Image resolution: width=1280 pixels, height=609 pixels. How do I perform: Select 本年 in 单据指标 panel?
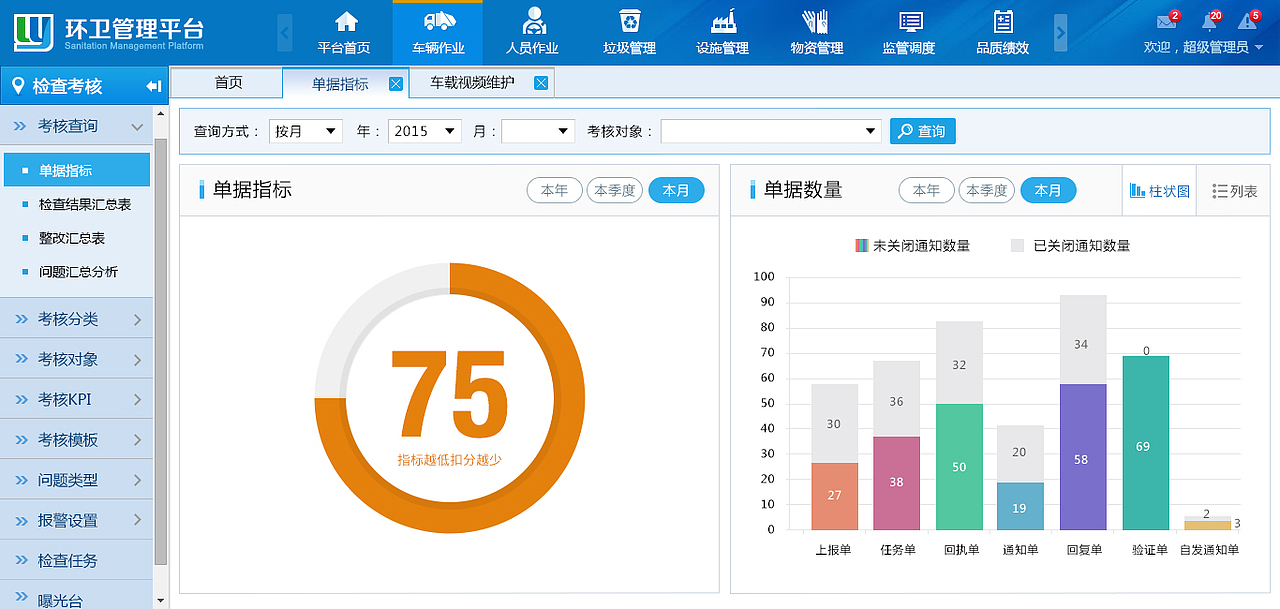pyautogui.click(x=555, y=190)
